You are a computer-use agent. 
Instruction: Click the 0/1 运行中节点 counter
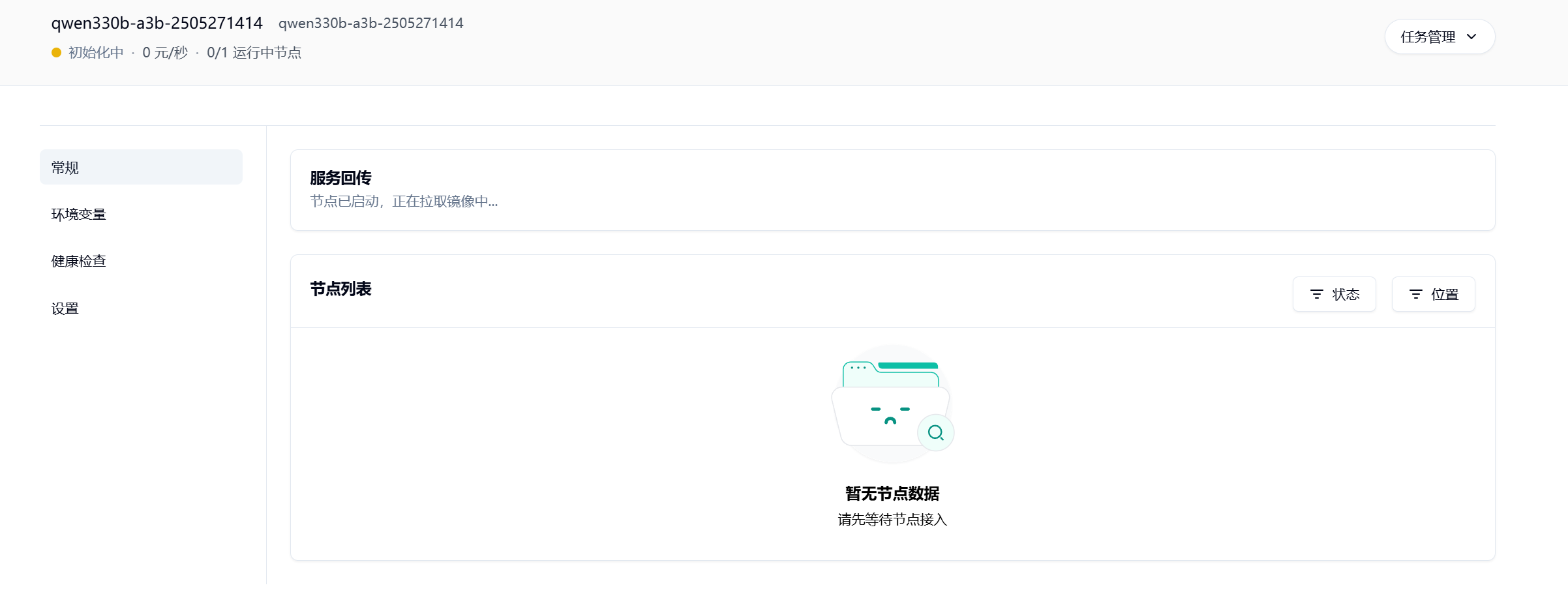[254, 53]
